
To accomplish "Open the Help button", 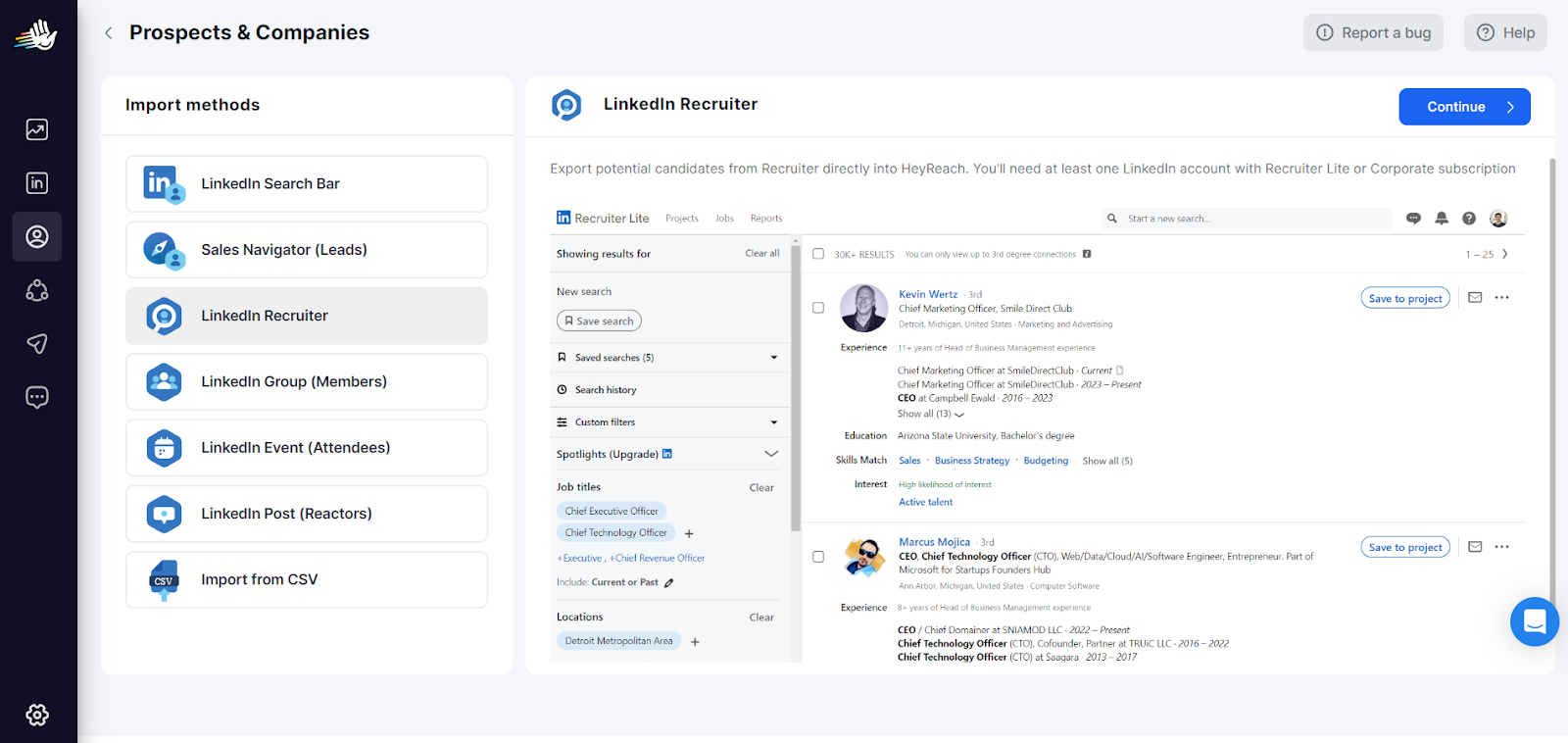I will coord(1505,32).
